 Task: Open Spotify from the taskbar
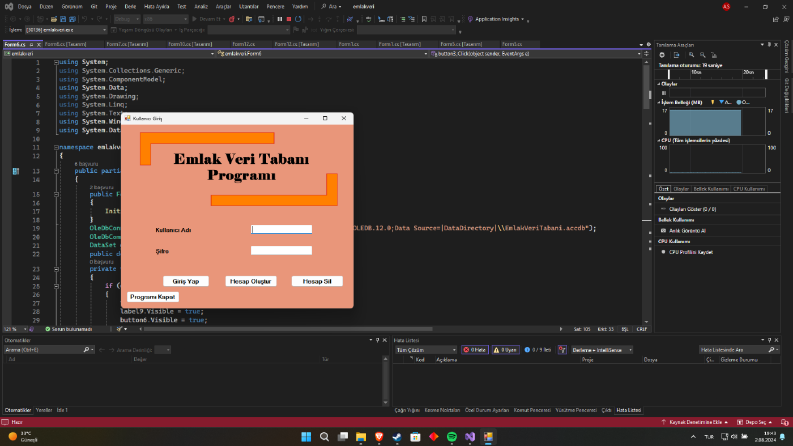(x=452, y=437)
